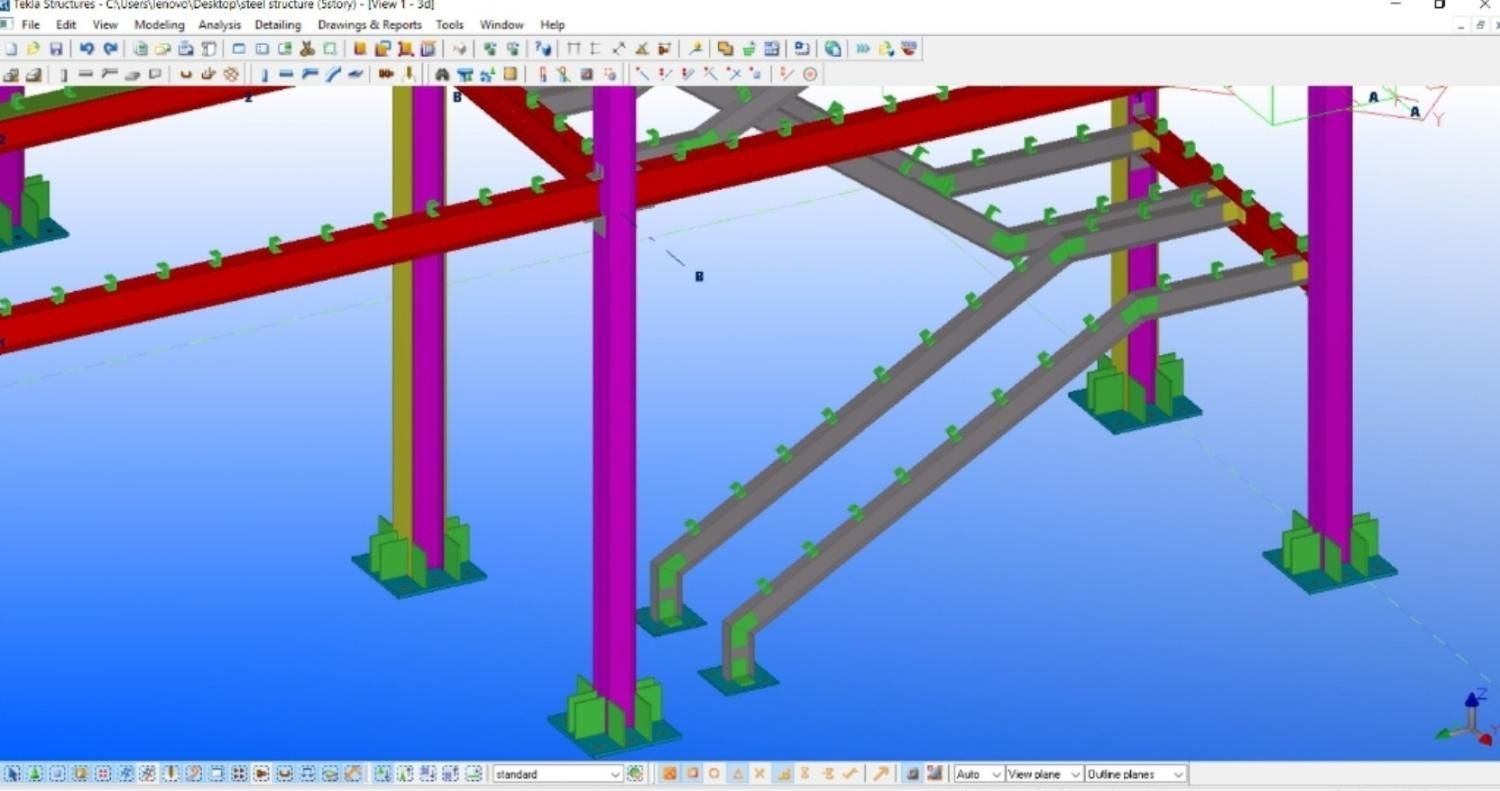Open the File menu
This screenshot has height=791, width=1500.
(31, 25)
